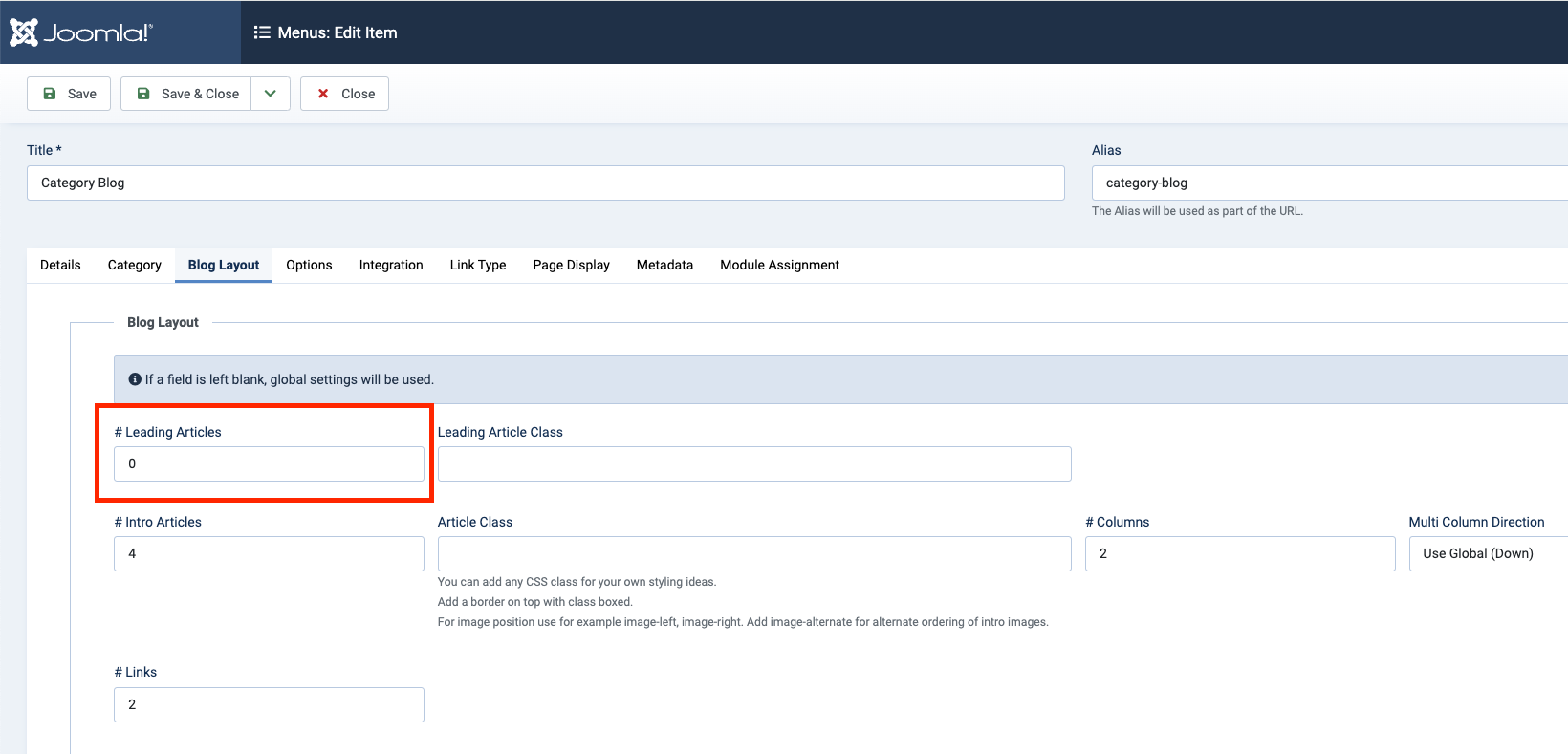Switch to the Details tab

click(x=60, y=265)
